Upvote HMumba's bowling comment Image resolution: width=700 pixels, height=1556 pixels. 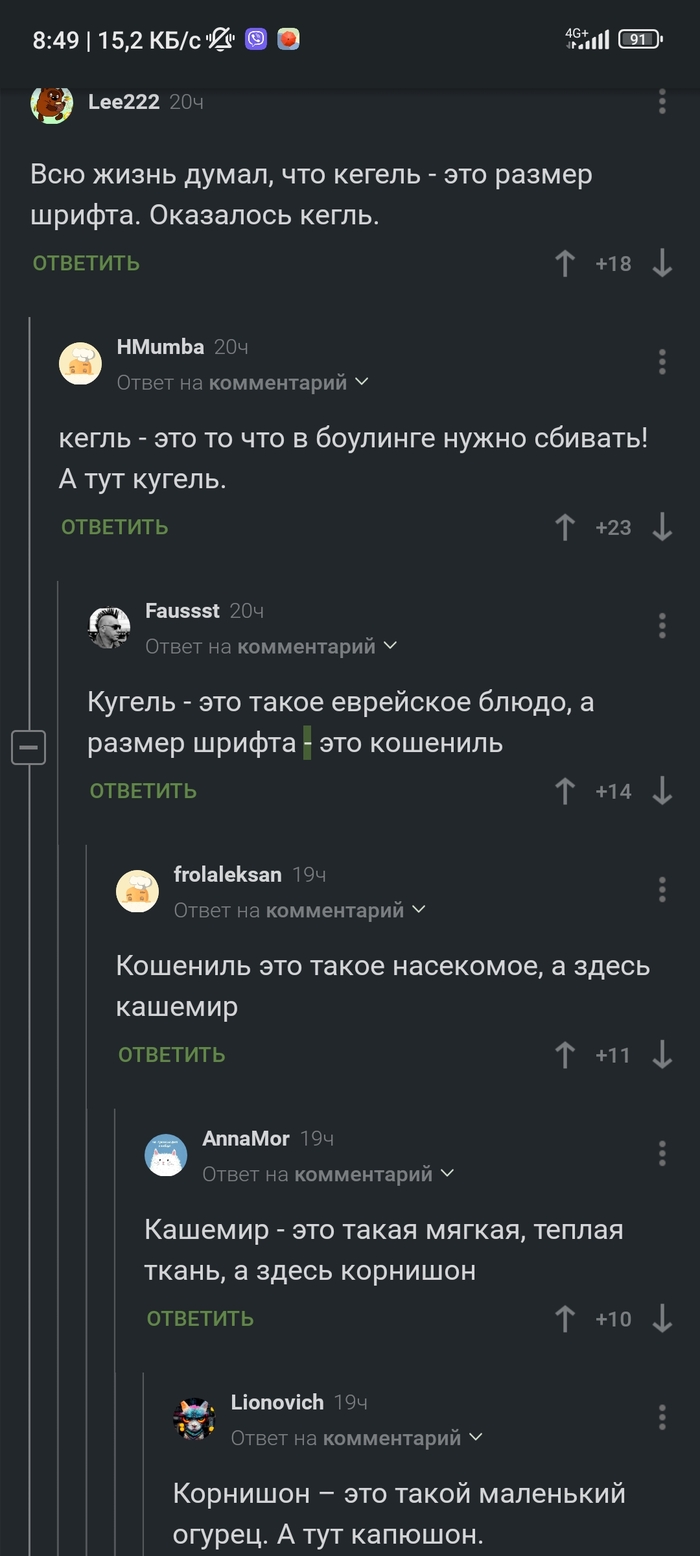pos(565,528)
